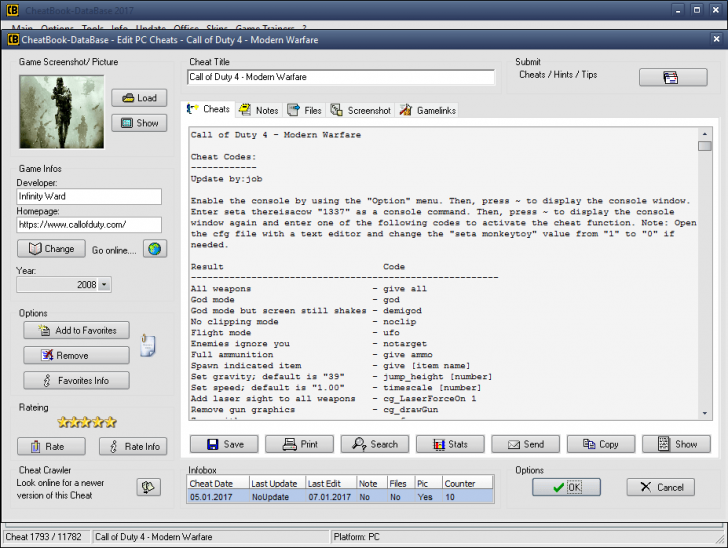Open the Files tab
The height and width of the screenshot is (548, 728).
(x=305, y=111)
